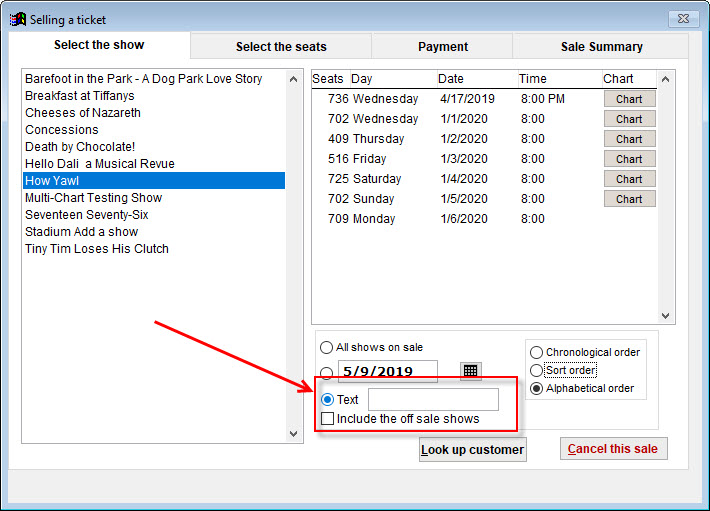Open Chart for 1/3/2020 performance
Image resolution: width=710 pixels, height=511 pixels.
click(x=629, y=159)
